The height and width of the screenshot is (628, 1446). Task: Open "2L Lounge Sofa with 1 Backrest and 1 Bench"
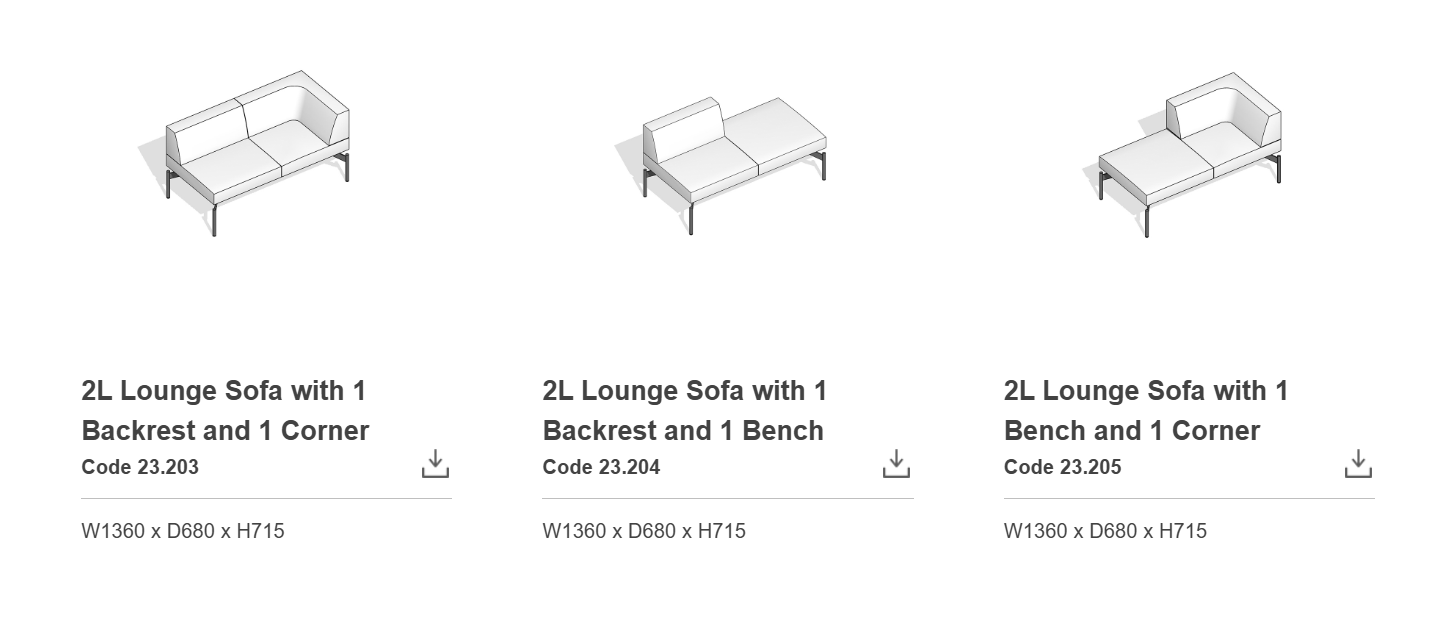(x=685, y=410)
